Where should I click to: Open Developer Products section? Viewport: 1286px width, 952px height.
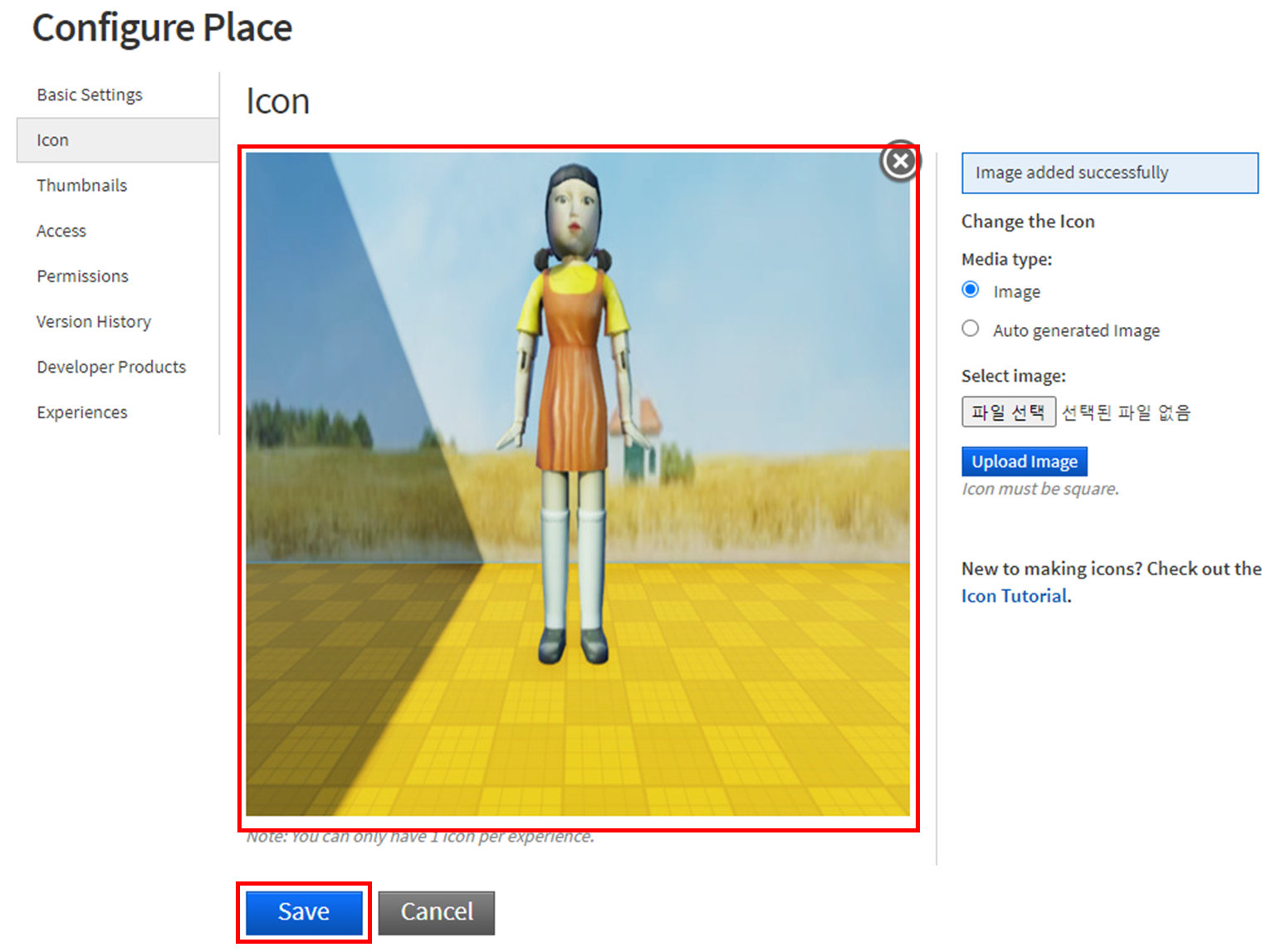[111, 367]
